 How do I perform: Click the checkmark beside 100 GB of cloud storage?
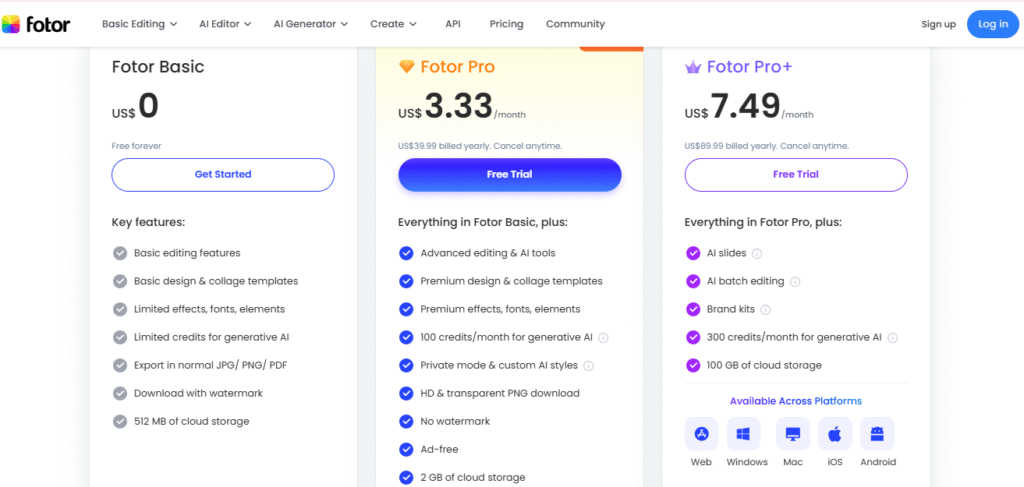click(693, 366)
